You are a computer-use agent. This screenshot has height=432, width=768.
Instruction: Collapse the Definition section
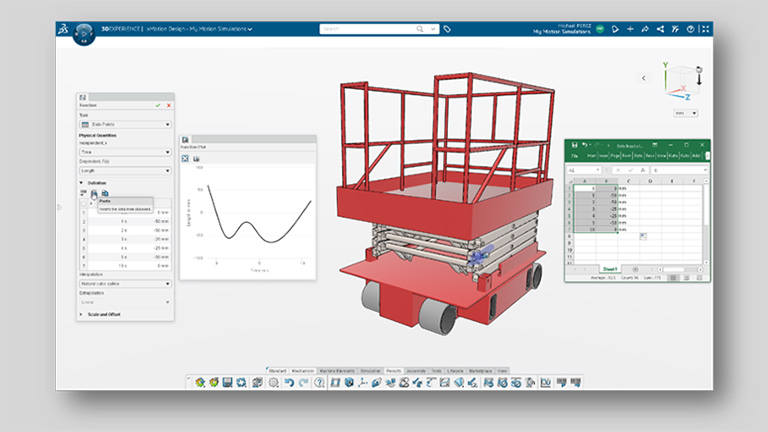point(81,183)
